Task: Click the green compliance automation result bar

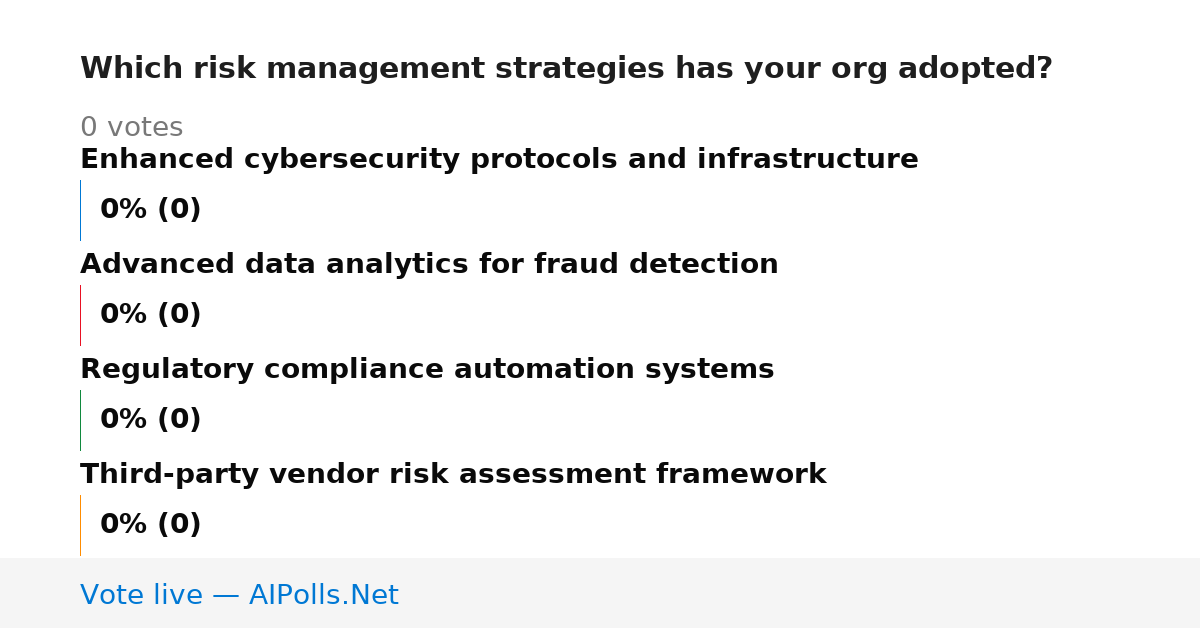Action: click(80, 420)
